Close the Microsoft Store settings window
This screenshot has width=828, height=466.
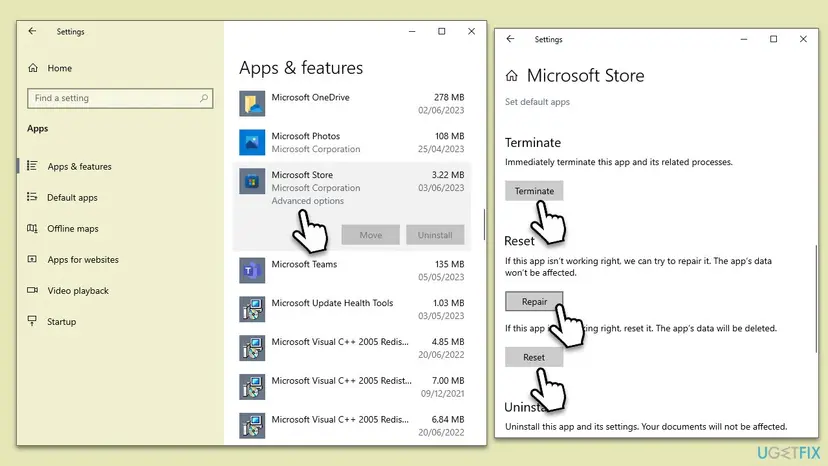[803, 39]
